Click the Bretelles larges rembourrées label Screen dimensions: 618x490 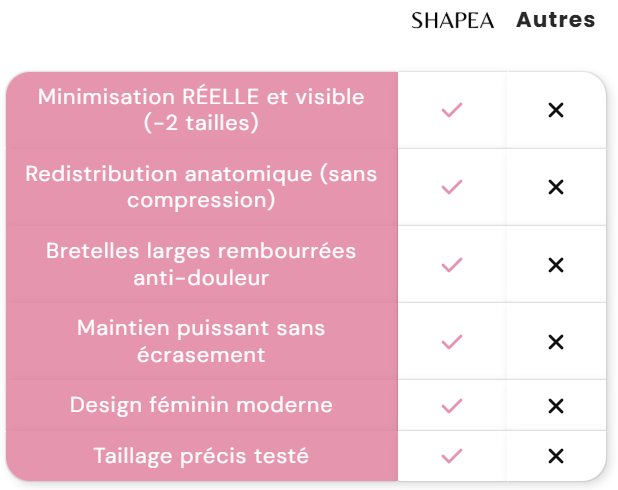pyautogui.click(x=201, y=265)
